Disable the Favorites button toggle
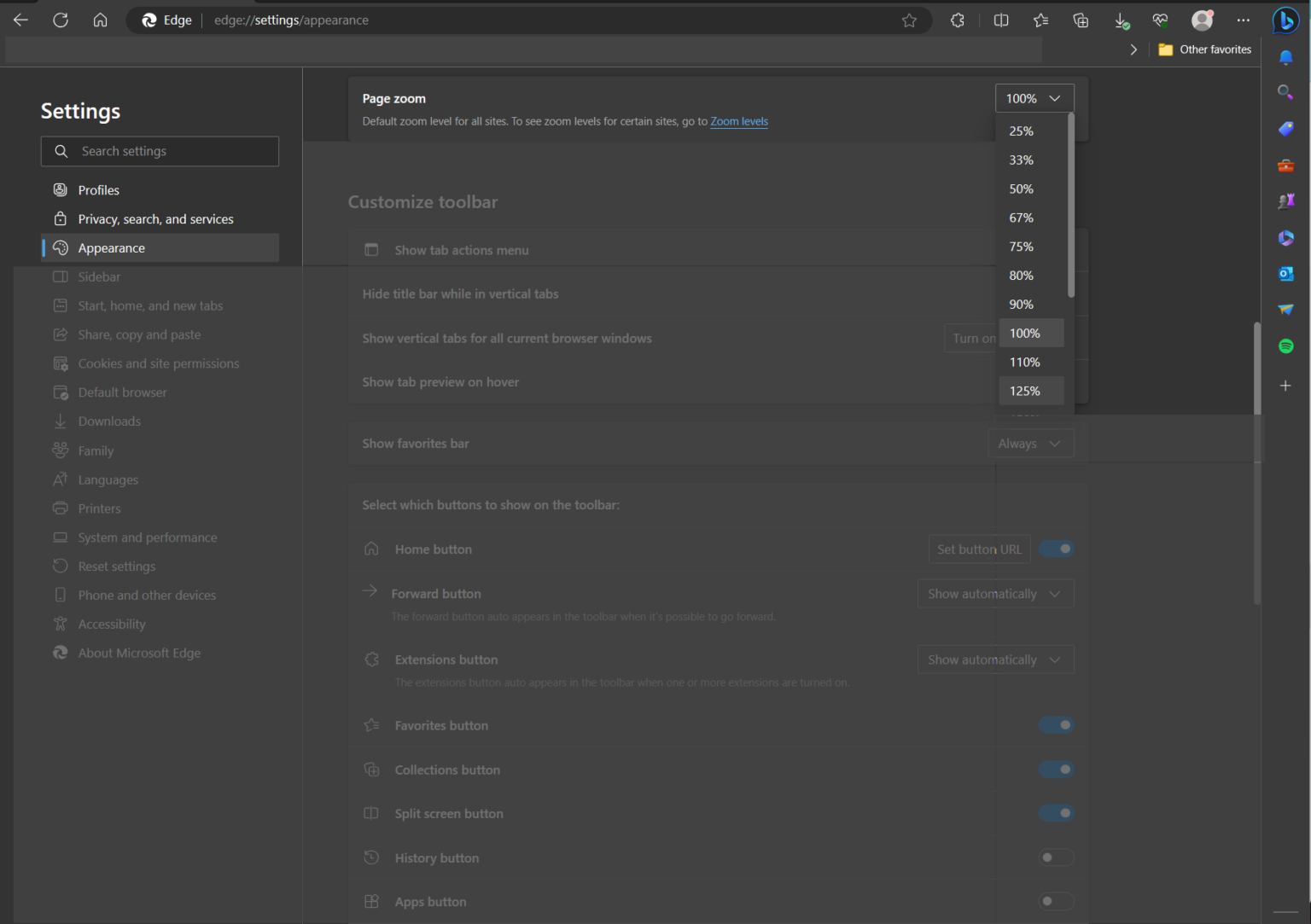Viewport: 1311px width, 924px height. (x=1056, y=725)
